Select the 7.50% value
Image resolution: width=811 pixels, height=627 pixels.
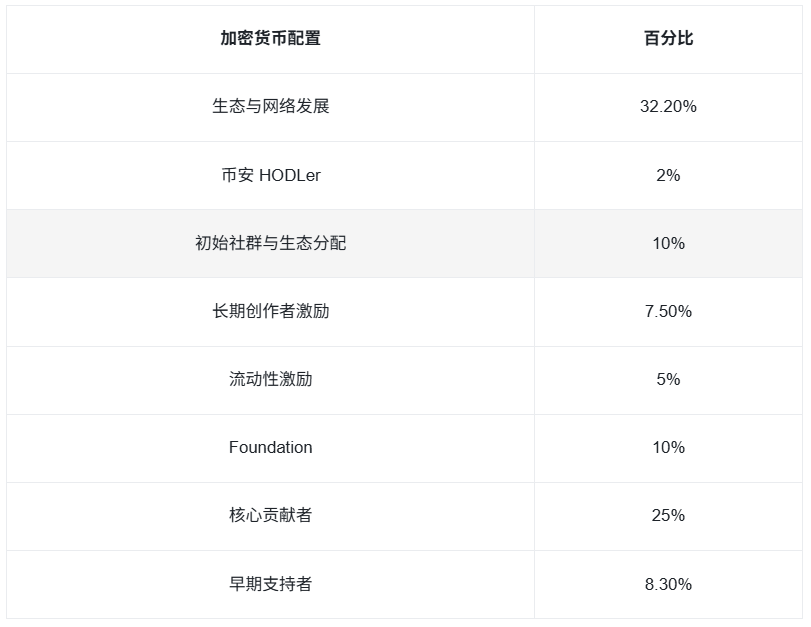(668, 311)
